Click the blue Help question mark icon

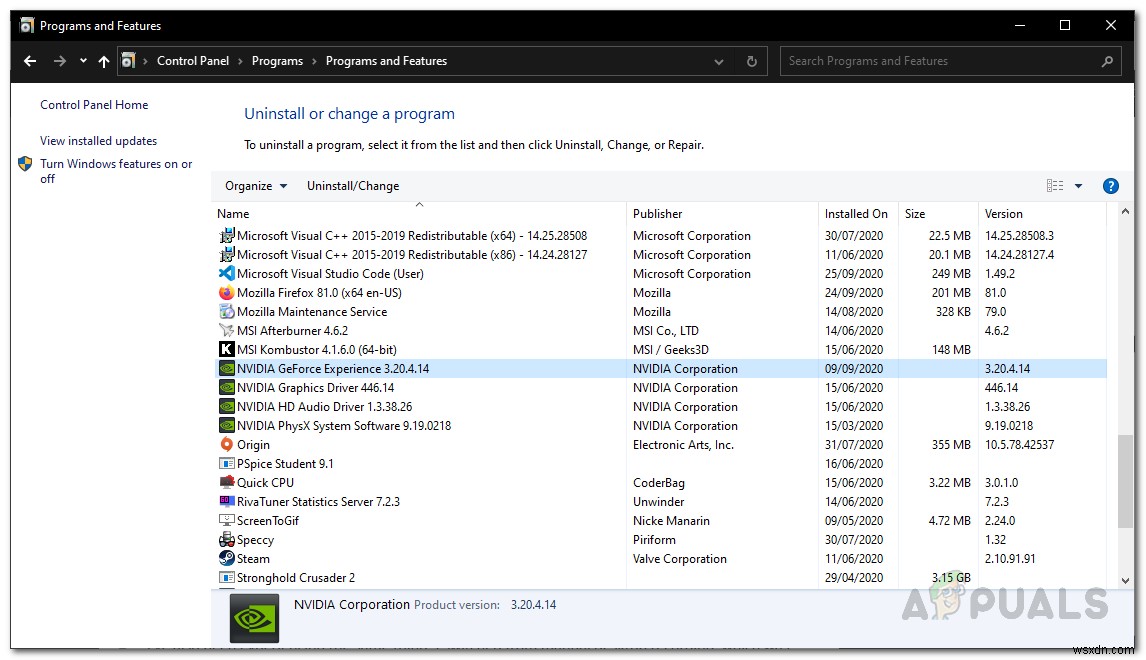[1111, 185]
